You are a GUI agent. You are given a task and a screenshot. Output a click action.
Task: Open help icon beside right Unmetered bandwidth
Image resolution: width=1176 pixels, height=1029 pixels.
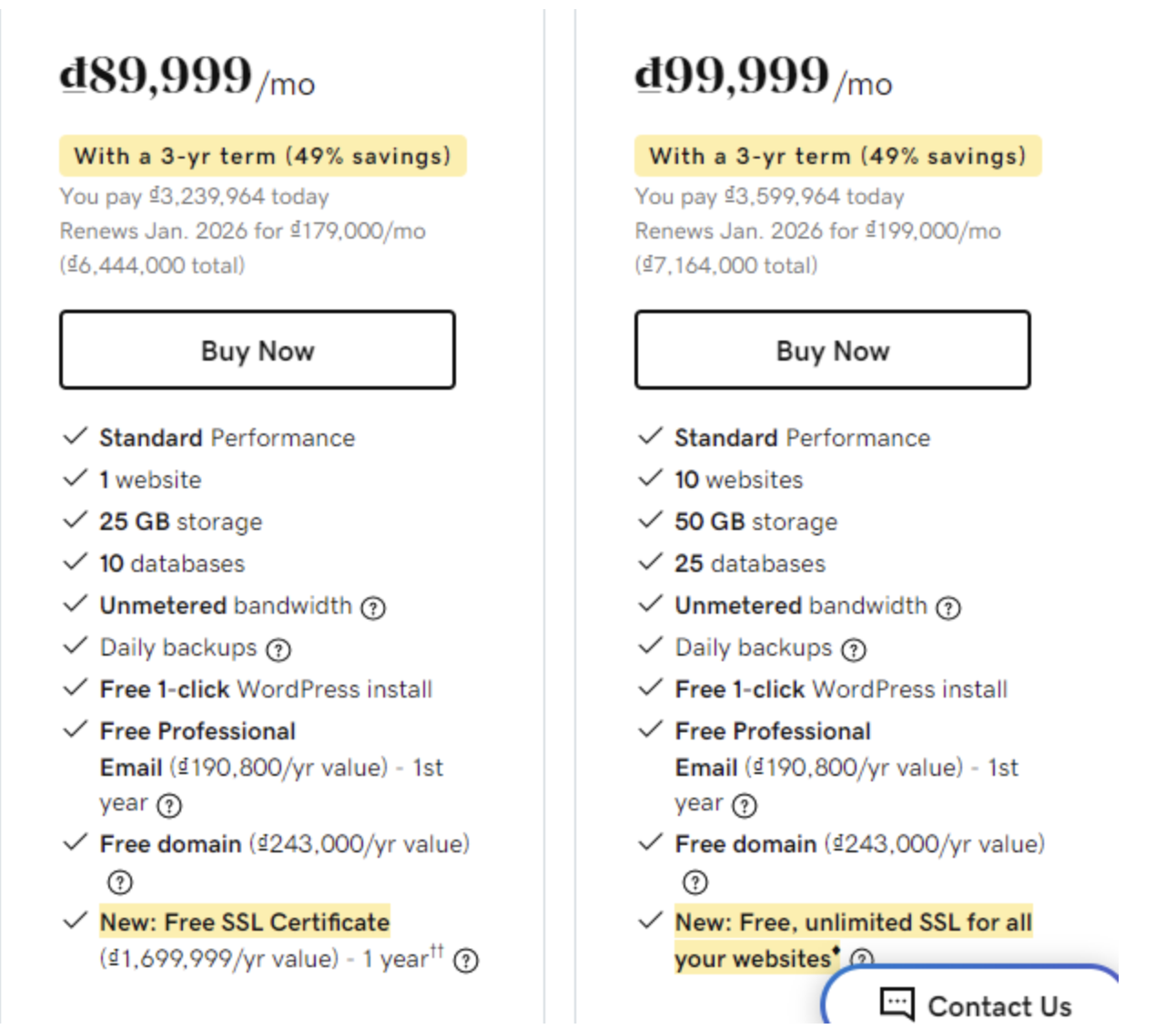click(948, 607)
